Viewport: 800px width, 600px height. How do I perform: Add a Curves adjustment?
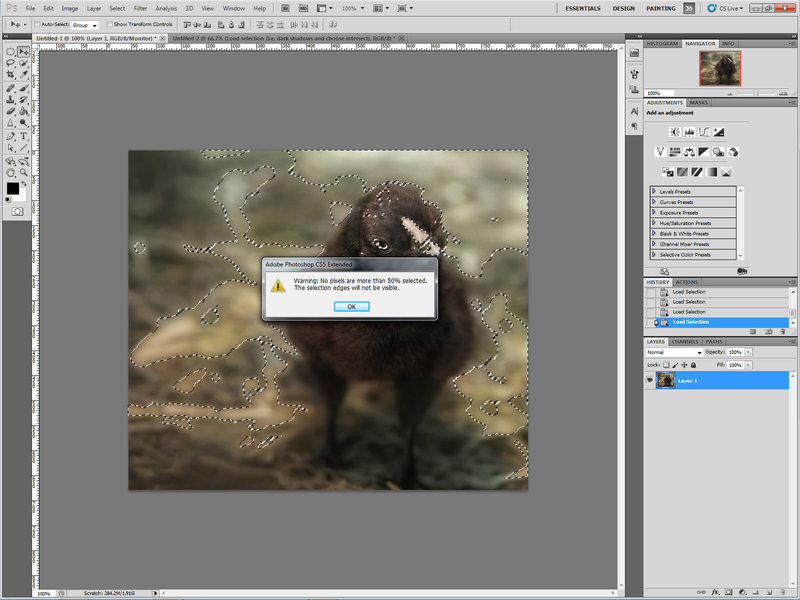pos(704,132)
